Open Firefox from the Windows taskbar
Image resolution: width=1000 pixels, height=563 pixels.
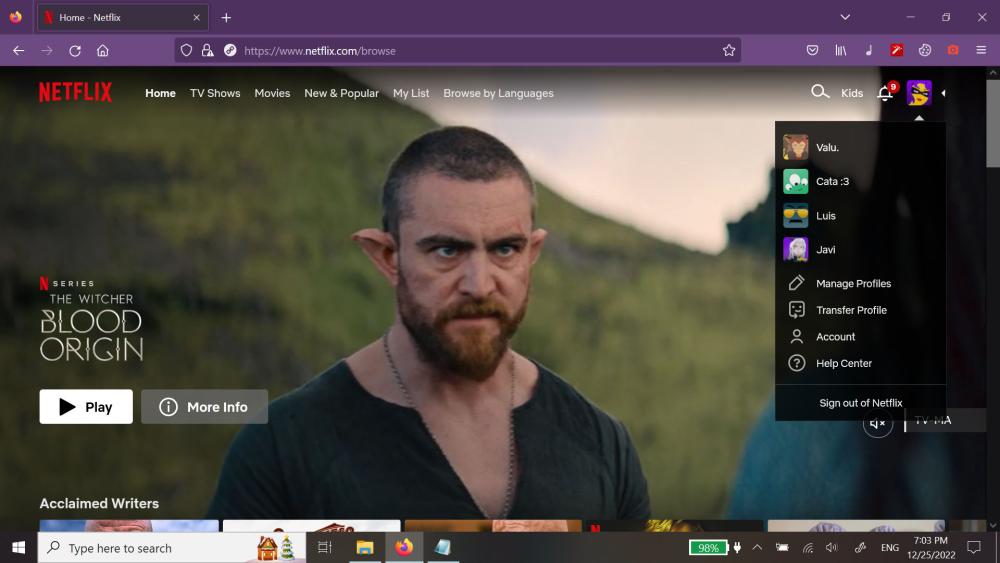coord(404,547)
